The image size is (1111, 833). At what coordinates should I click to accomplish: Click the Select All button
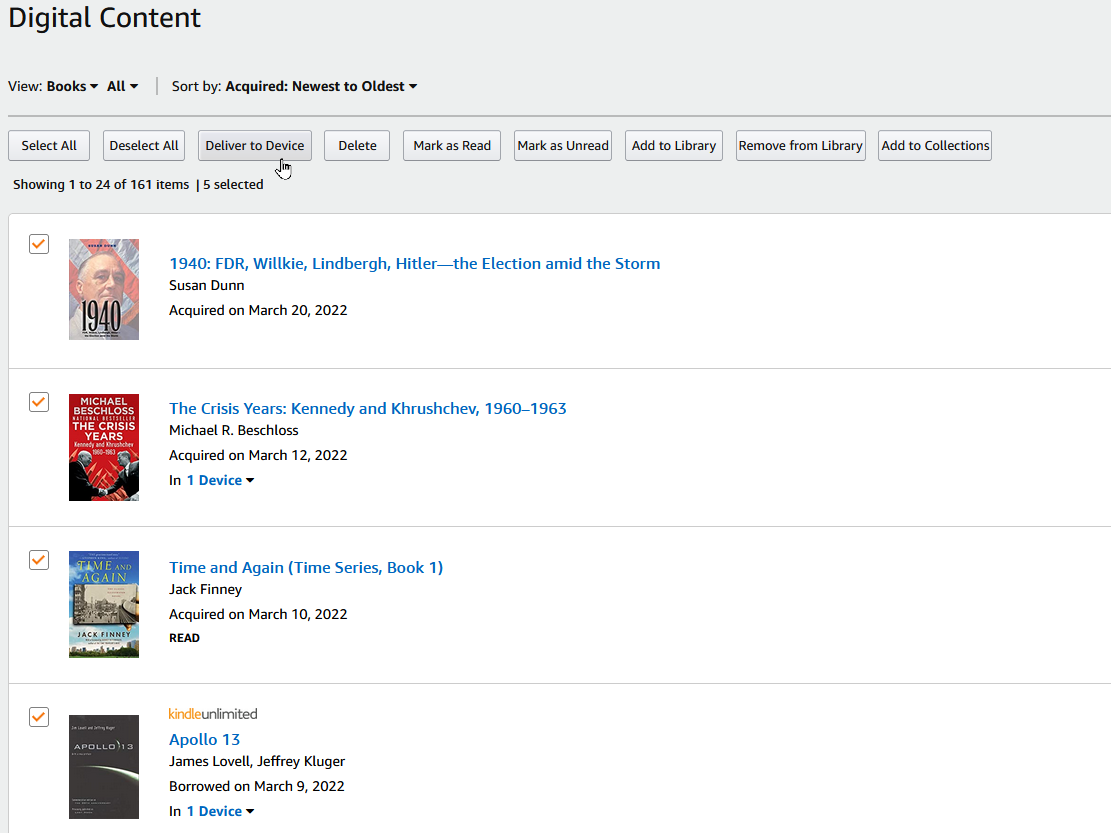[48, 145]
